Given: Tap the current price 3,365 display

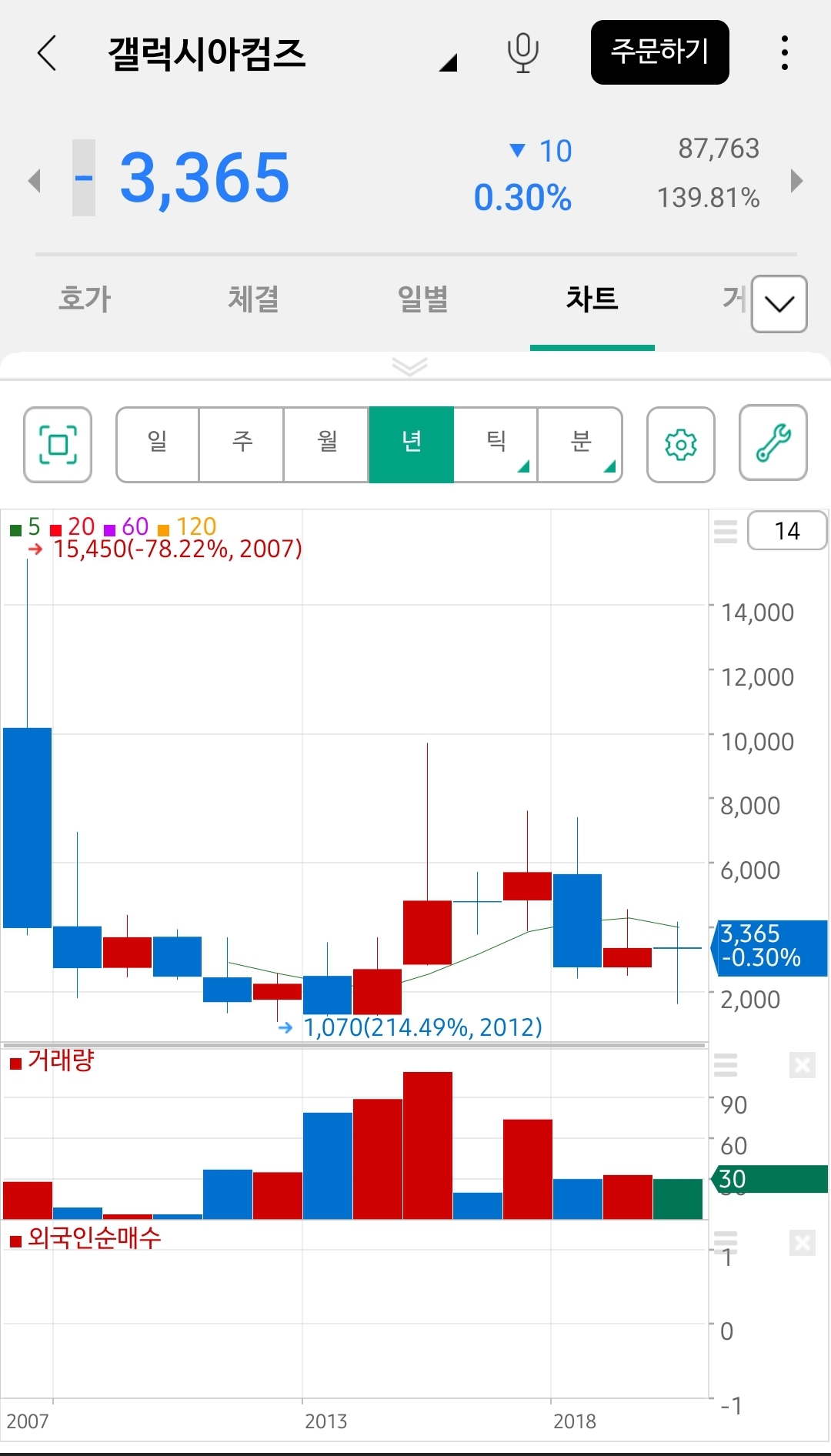Looking at the screenshot, I should coord(204,179).
